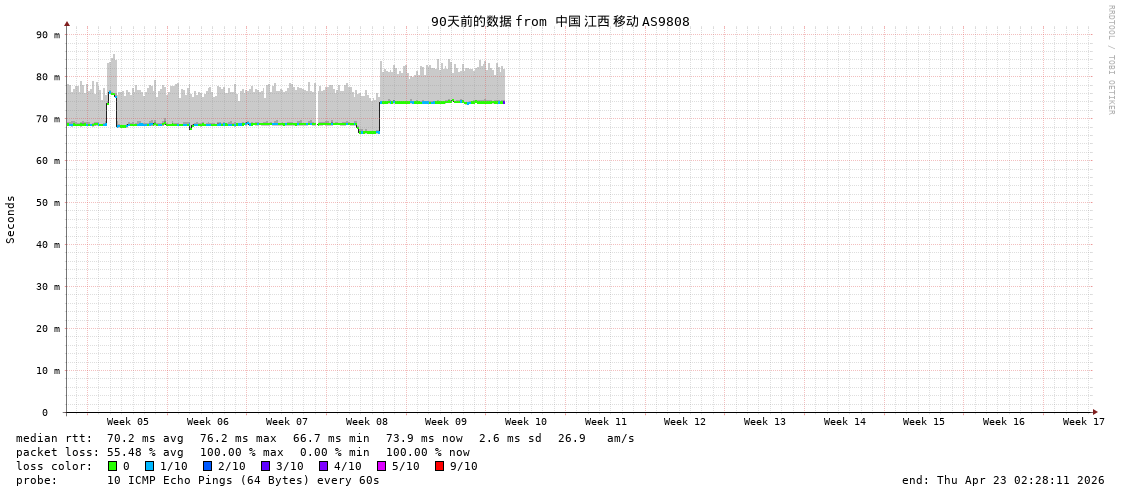Viewport: 1121px width, 494px height.
Task: Click the RRDTOOL / TOBI OETIKER watermark
Action: tap(1110, 60)
